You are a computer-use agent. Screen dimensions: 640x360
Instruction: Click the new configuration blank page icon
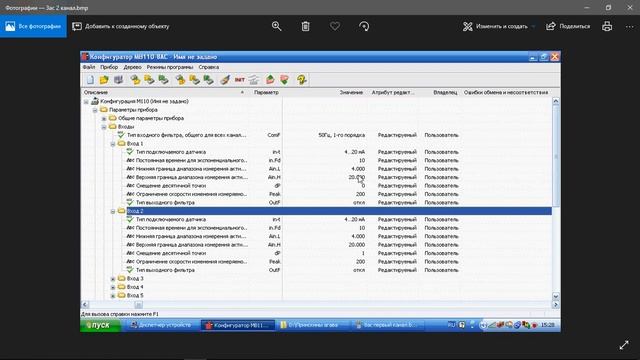click(90, 80)
